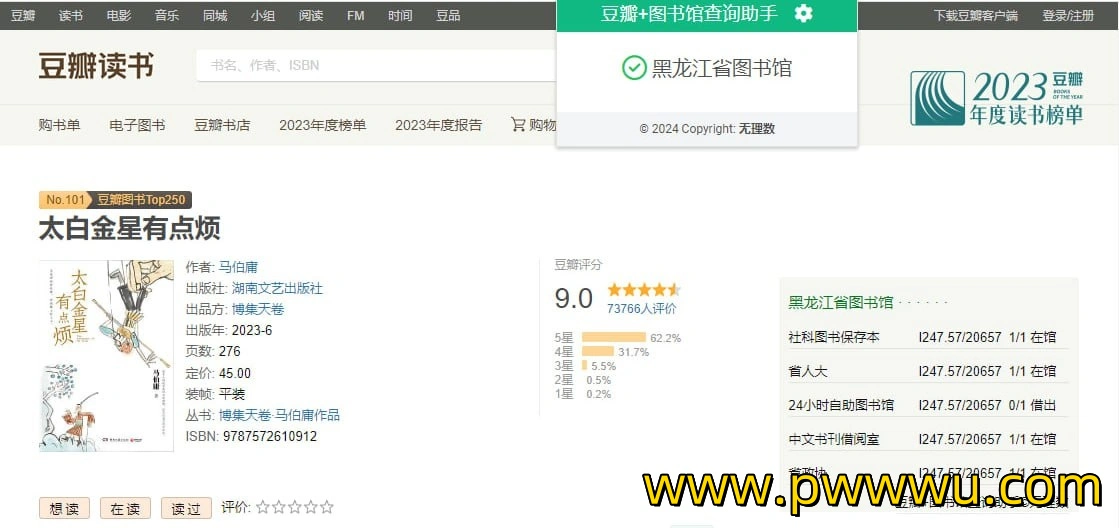Click the 豆瓣读书 logo

pos(96,66)
